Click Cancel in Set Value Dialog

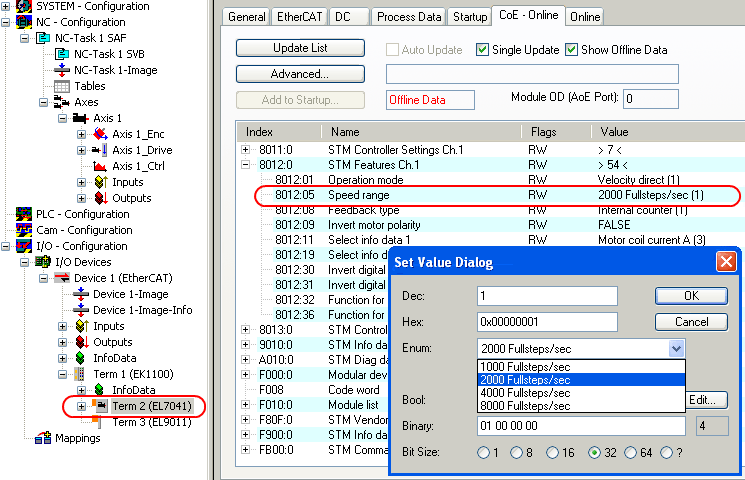coord(691,322)
